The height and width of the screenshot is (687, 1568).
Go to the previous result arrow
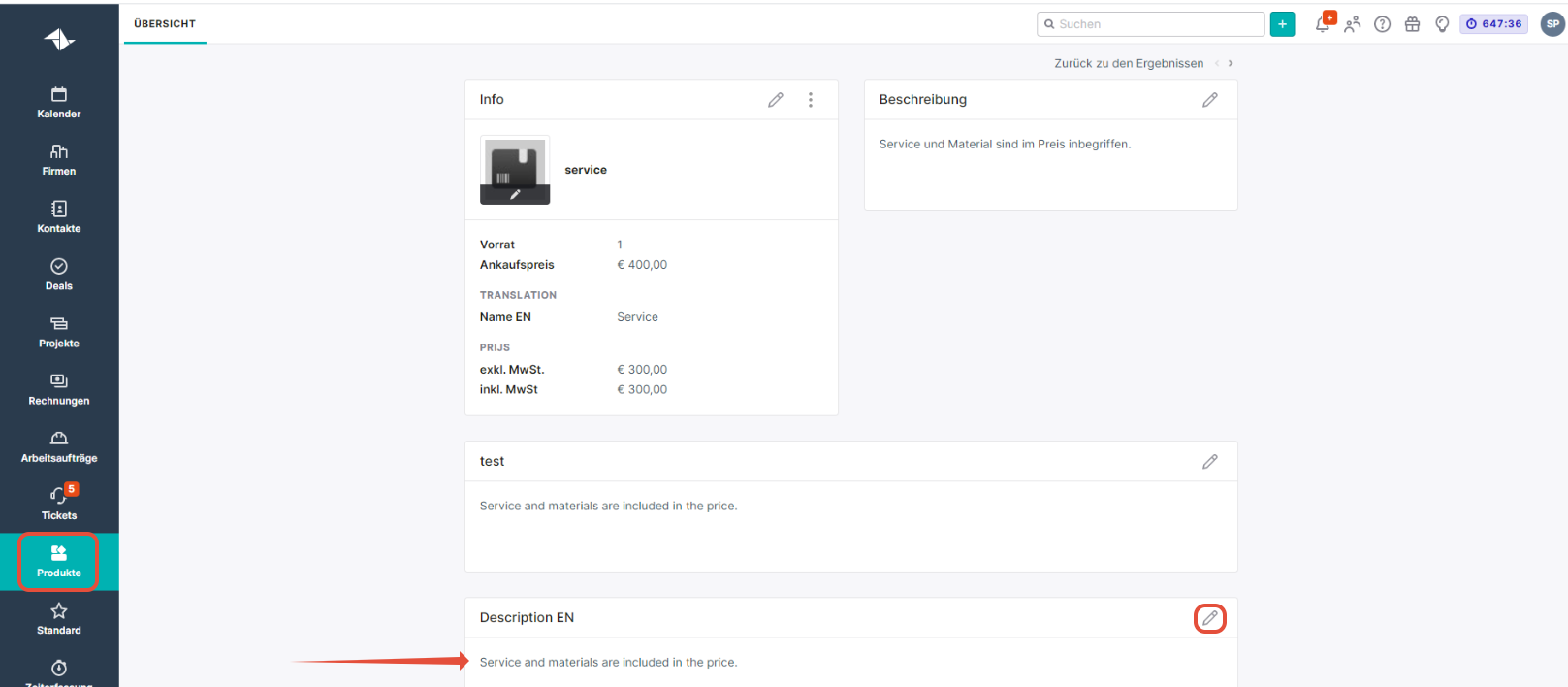[1217, 63]
